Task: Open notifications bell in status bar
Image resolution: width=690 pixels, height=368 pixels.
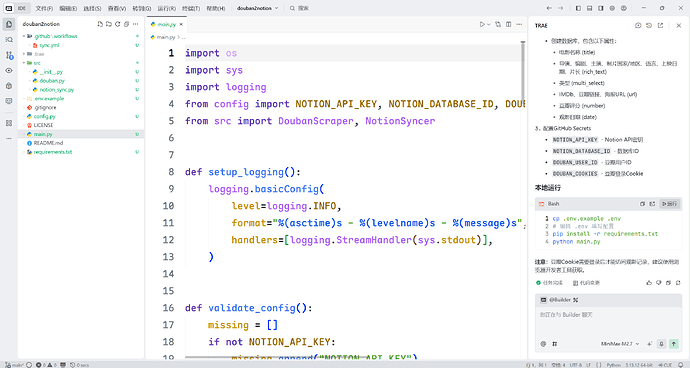Action: [x=681, y=365]
